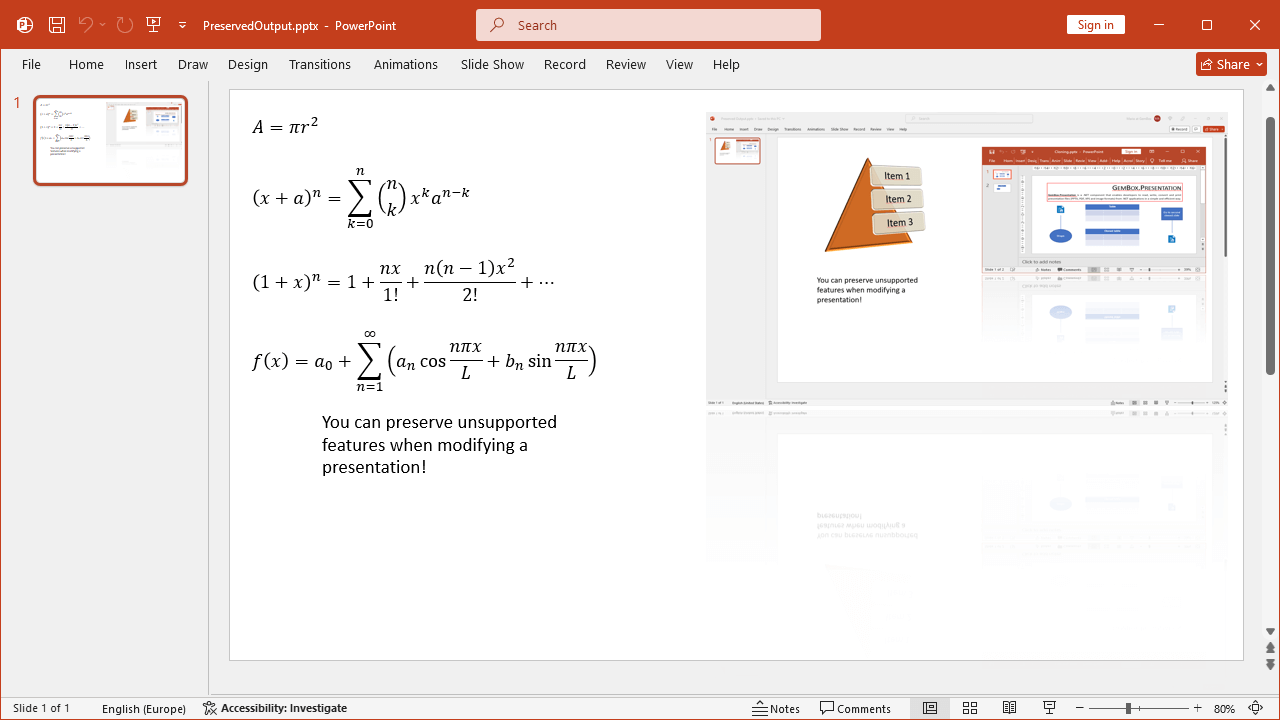Click the Save icon in title bar

[57, 25]
